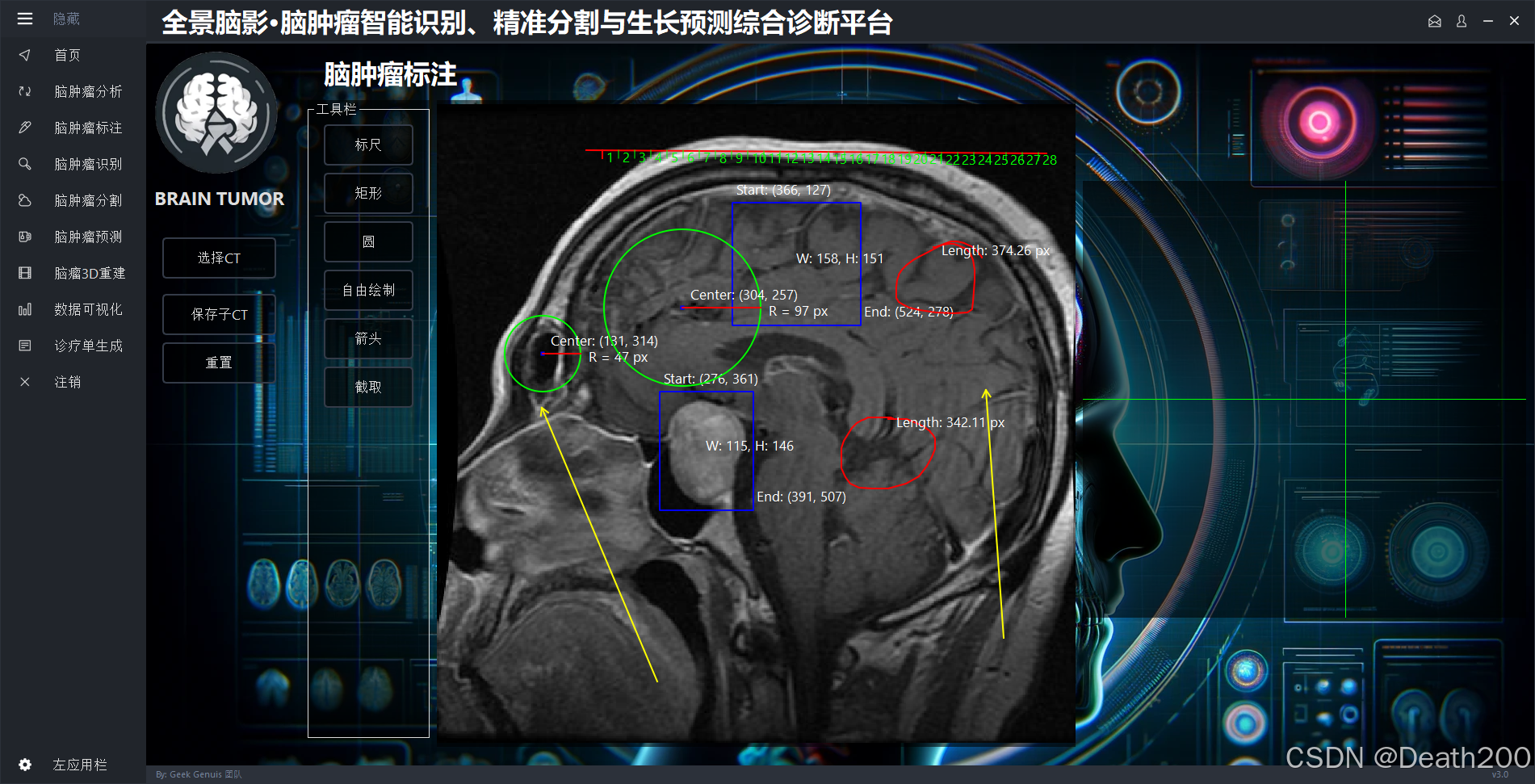1535x784 pixels.
Task: Click the tumor recognition magnifier icon
Action: coord(25,164)
